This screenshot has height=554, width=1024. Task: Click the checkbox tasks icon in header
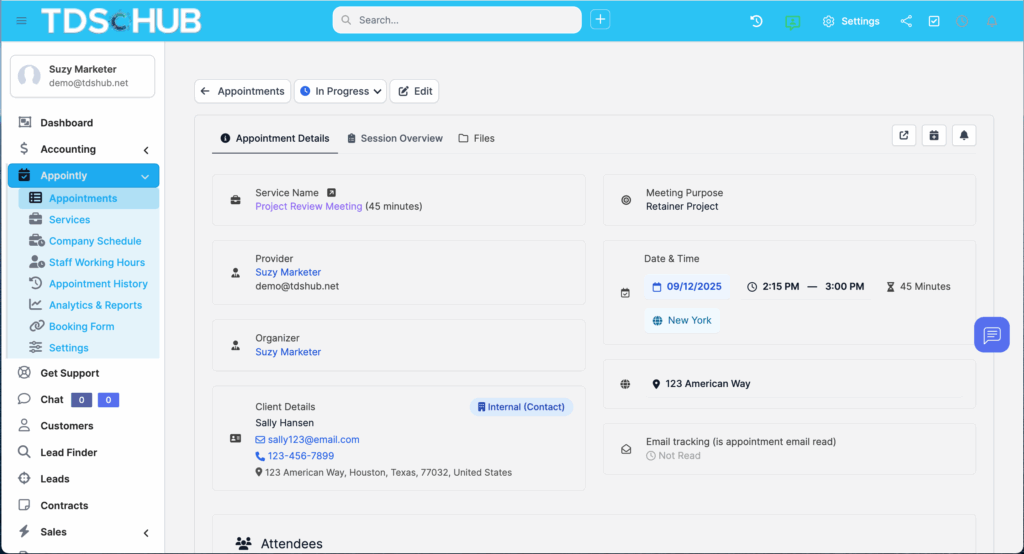[x=934, y=21]
